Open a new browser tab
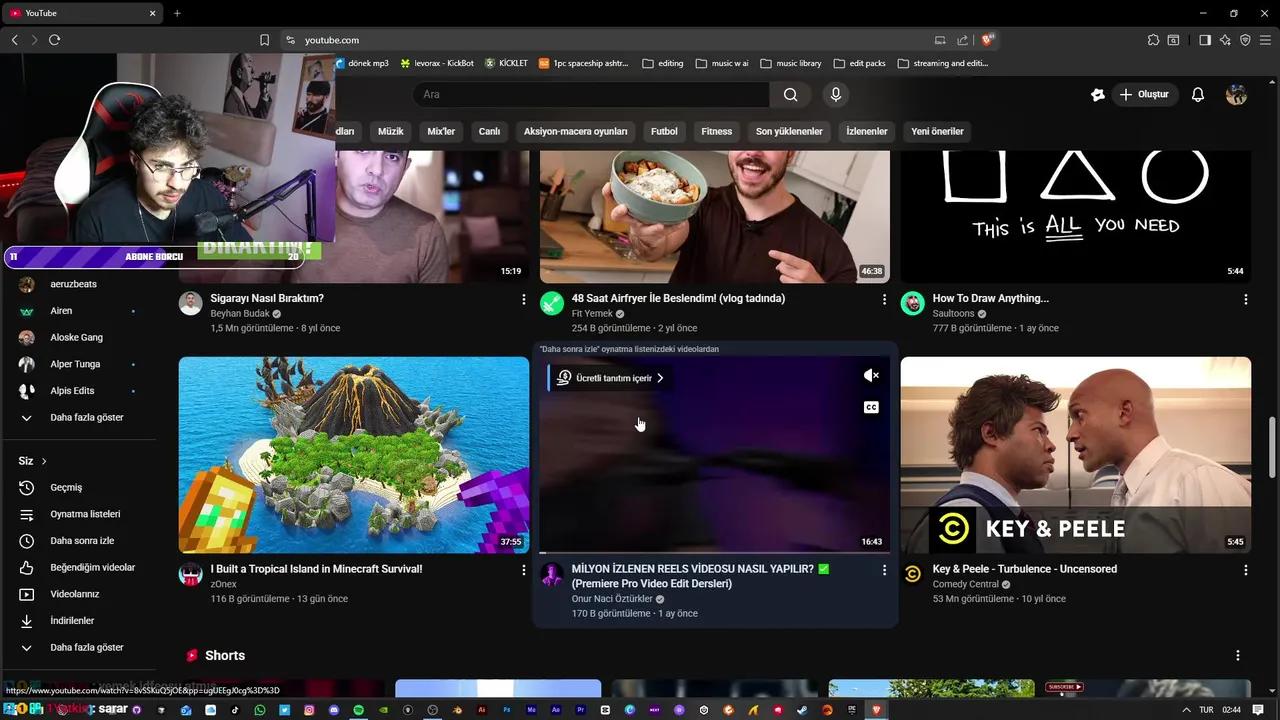 (x=177, y=13)
